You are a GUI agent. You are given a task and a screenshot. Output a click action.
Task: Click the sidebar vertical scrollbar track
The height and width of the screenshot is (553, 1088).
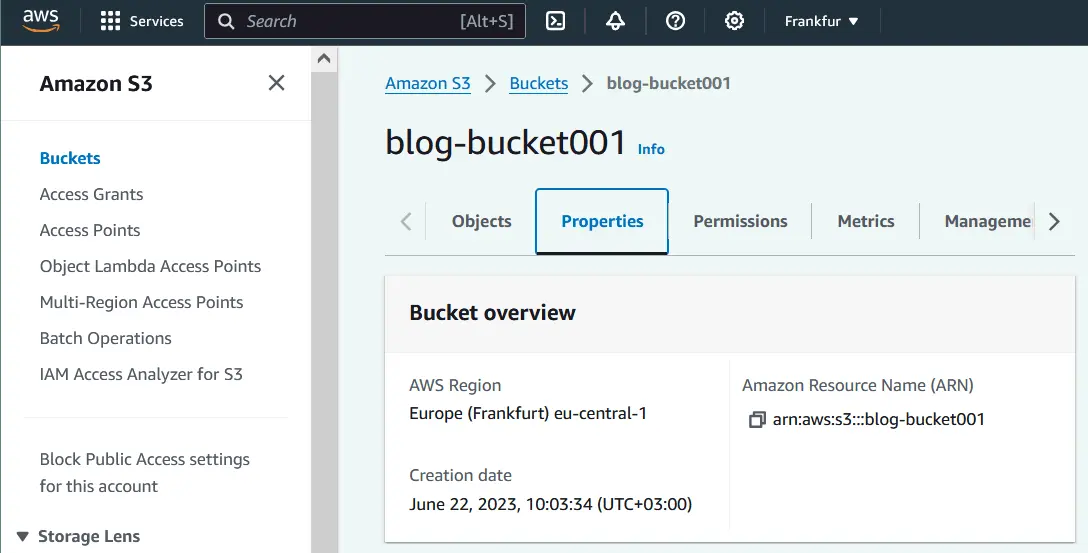click(x=324, y=312)
